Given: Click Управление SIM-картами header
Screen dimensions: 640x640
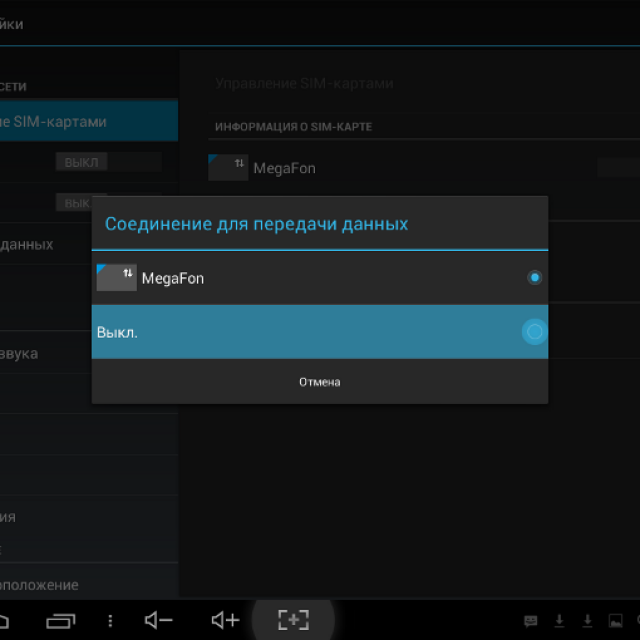Looking at the screenshot, I should click(304, 83).
